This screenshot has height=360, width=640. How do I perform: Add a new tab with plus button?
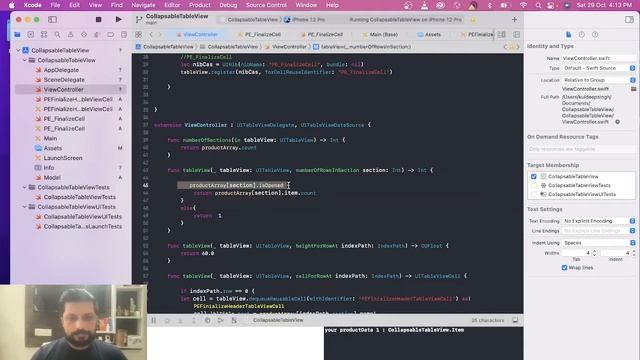point(514,19)
